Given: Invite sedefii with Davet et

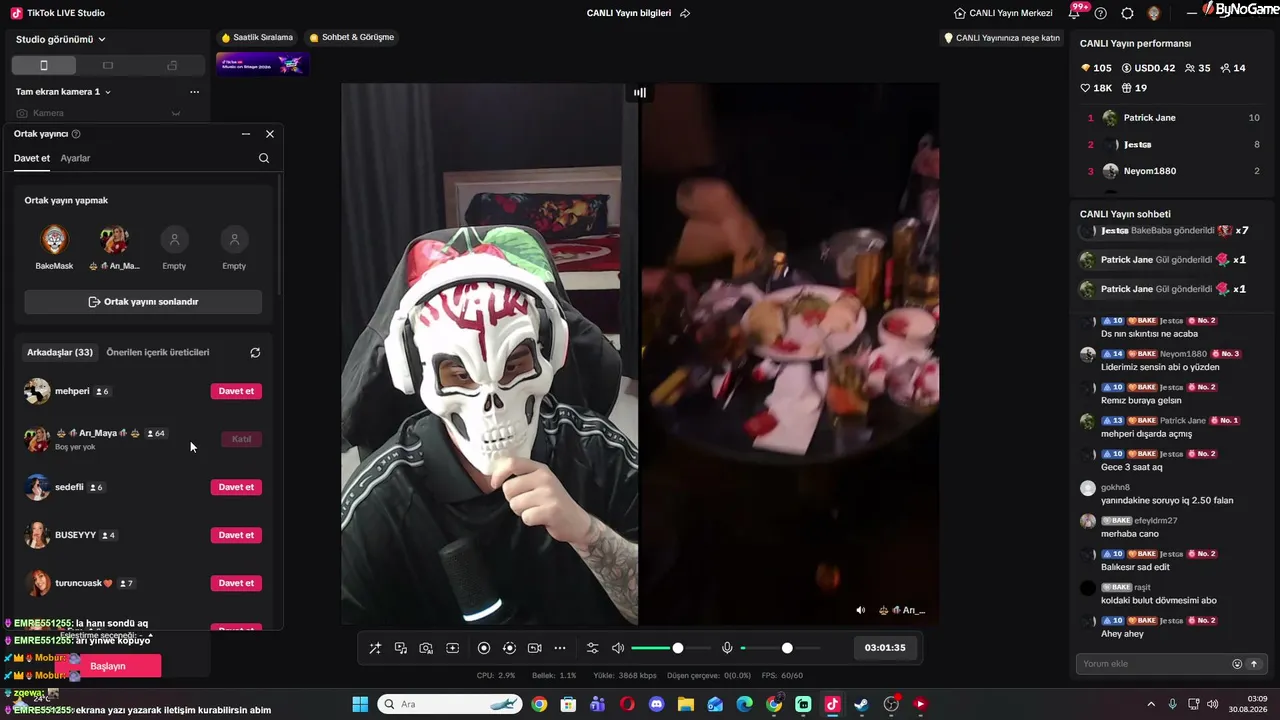Looking at the screenshot, I should click(x=236, y=487).
